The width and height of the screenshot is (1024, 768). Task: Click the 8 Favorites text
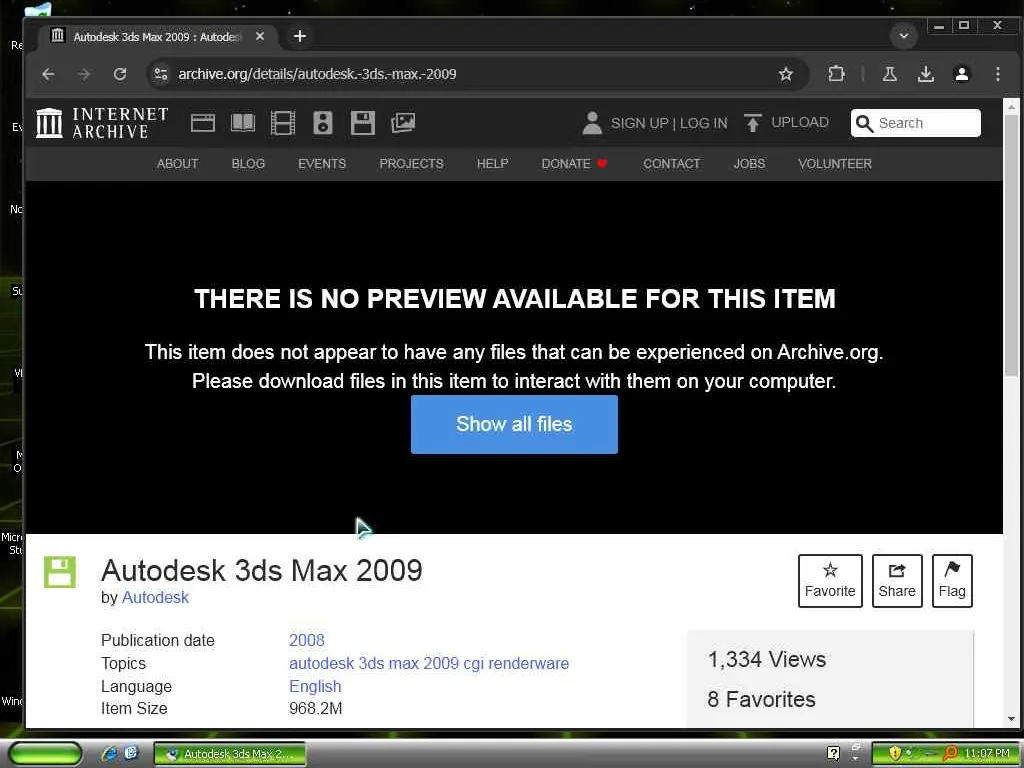tap(761, 699)
